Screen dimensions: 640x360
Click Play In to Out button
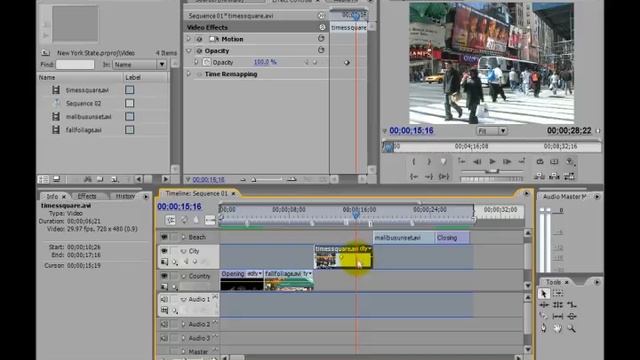[444, 176]
